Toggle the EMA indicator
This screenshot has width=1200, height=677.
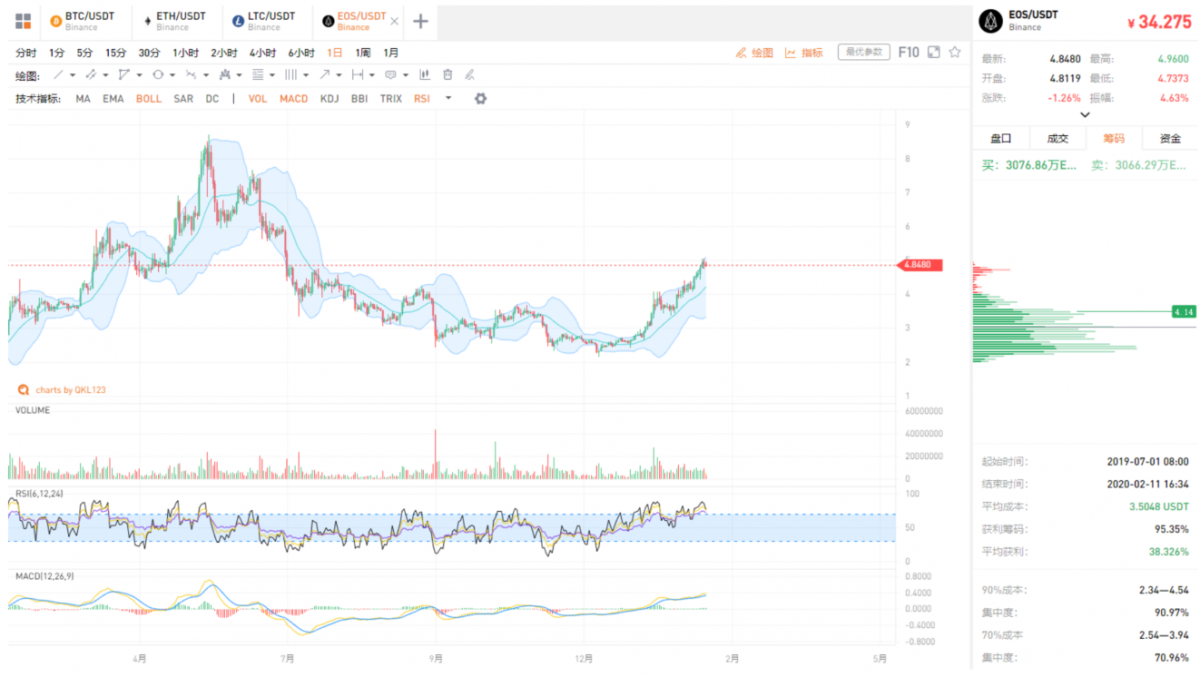coord(113,98)
